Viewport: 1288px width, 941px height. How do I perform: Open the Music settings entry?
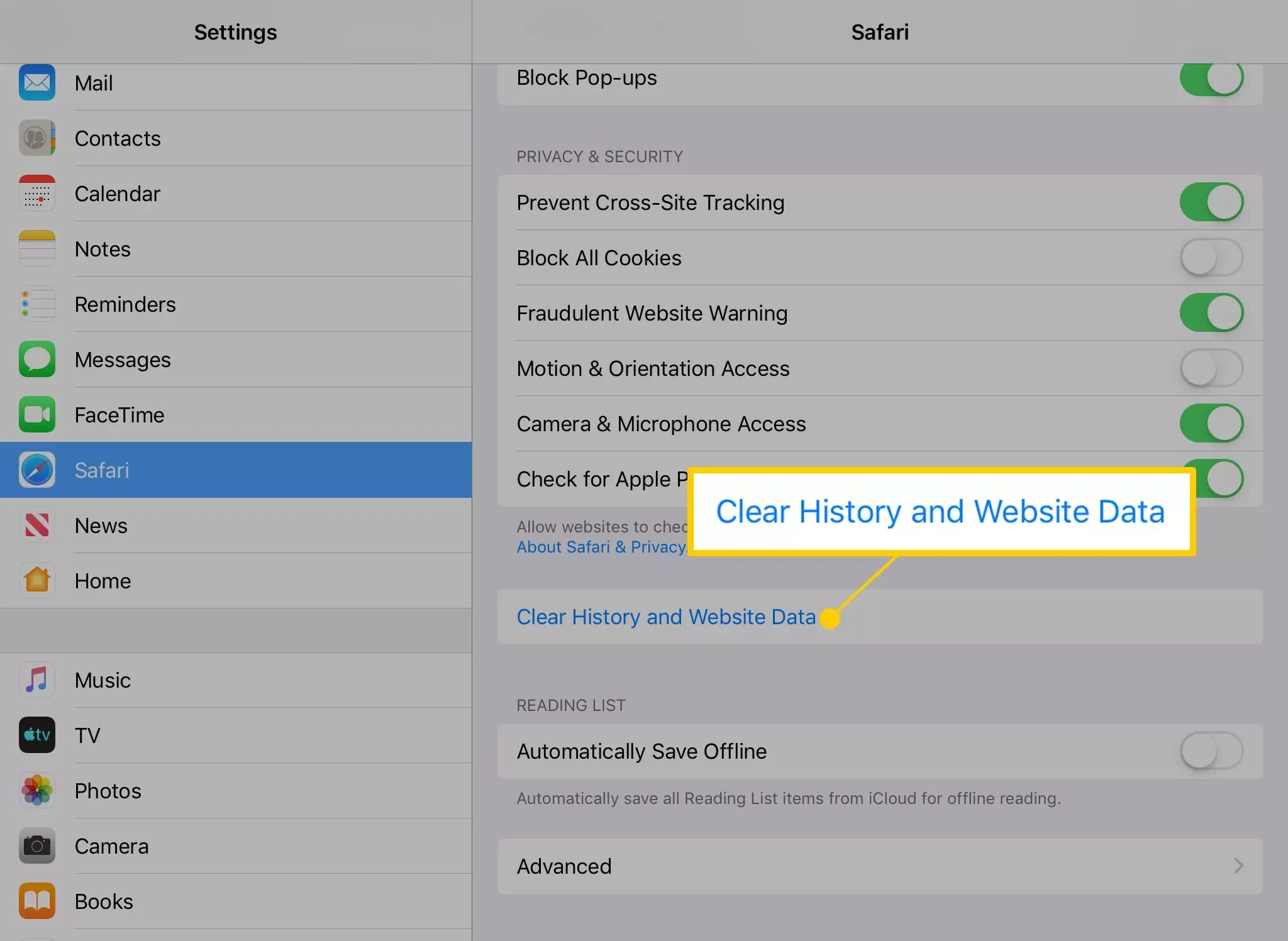[x=236, y=680]
